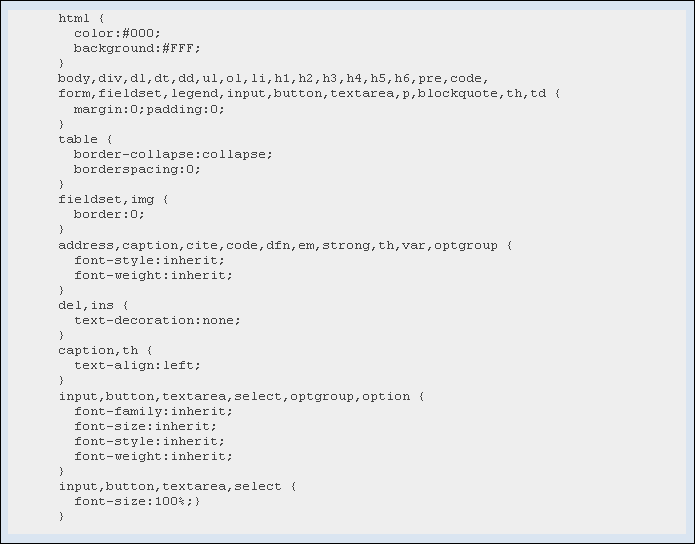695x544 pixels.
Task: Click the selector line ending in "optgroup,option {"
Action: click(x=241, y=396)
